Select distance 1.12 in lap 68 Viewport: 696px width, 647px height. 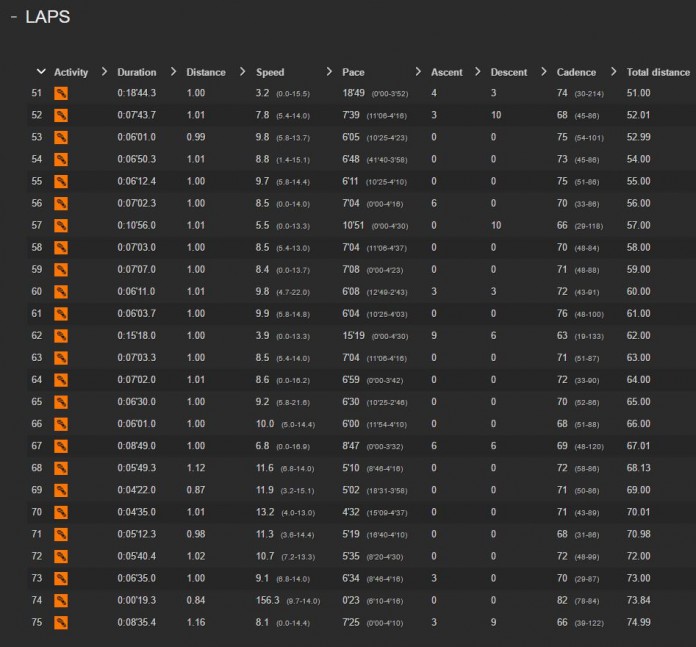coord(196,468)
